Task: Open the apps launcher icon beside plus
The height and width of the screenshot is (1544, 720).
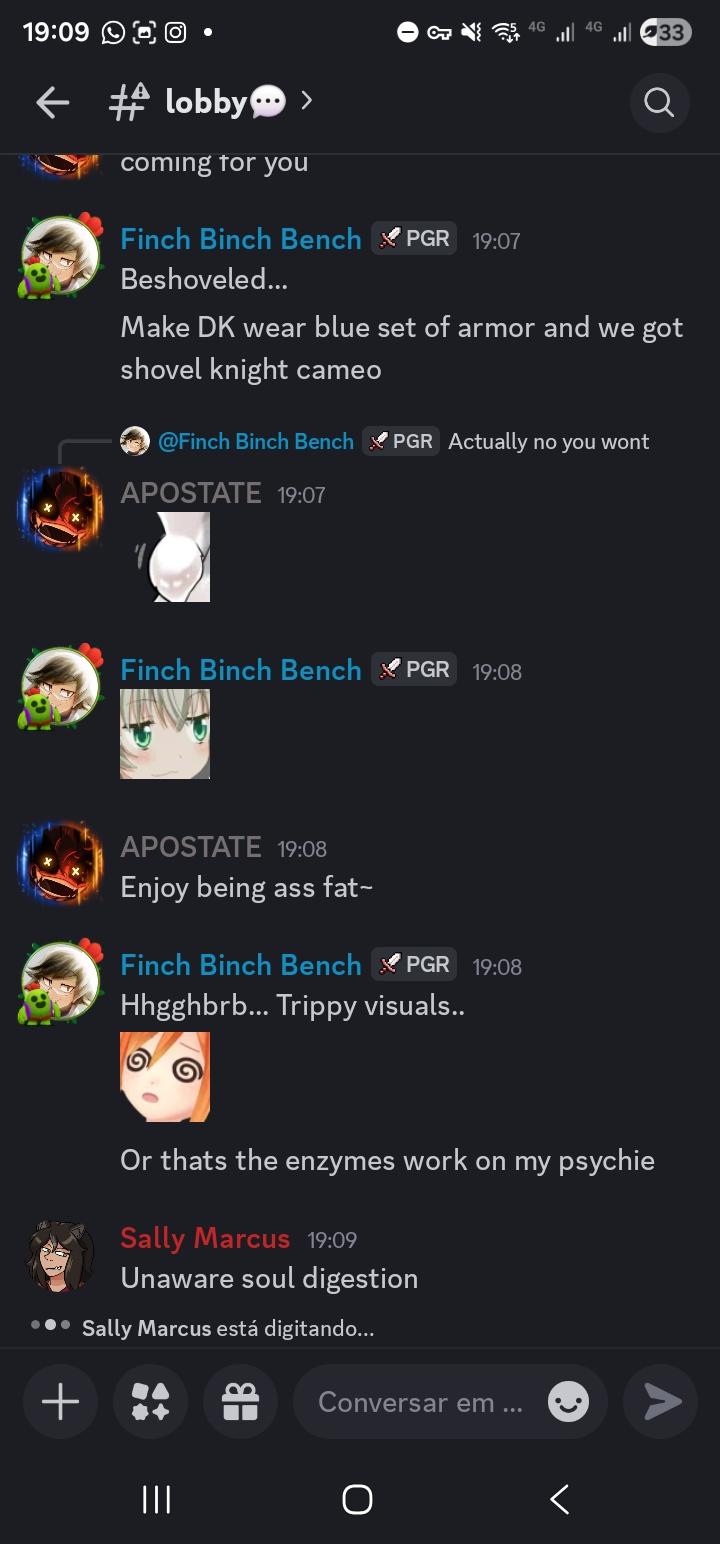Action: pyautogui.click(x=150, y=1402)
